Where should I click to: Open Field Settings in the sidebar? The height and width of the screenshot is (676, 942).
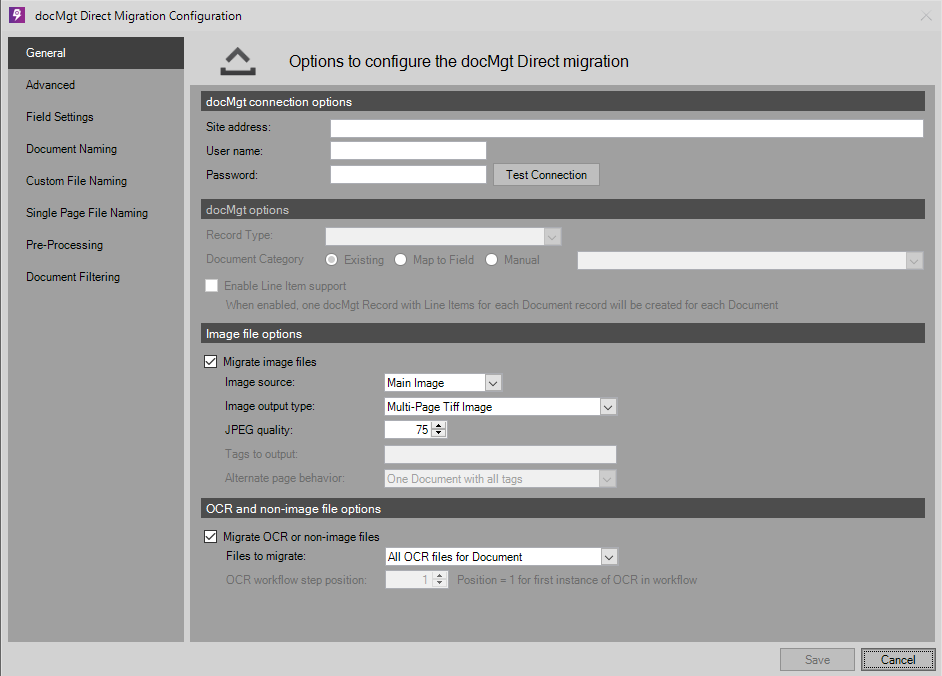tap(96, 117)
